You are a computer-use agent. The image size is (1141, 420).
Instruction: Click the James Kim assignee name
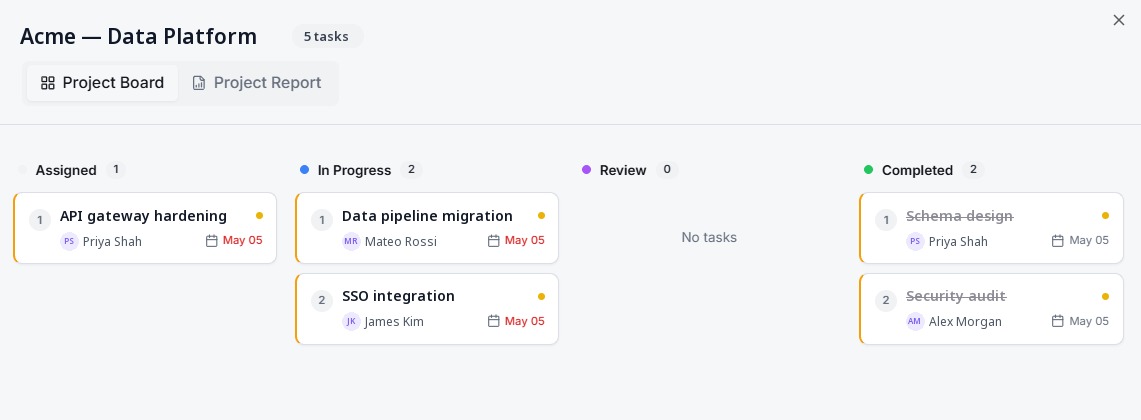394,322
